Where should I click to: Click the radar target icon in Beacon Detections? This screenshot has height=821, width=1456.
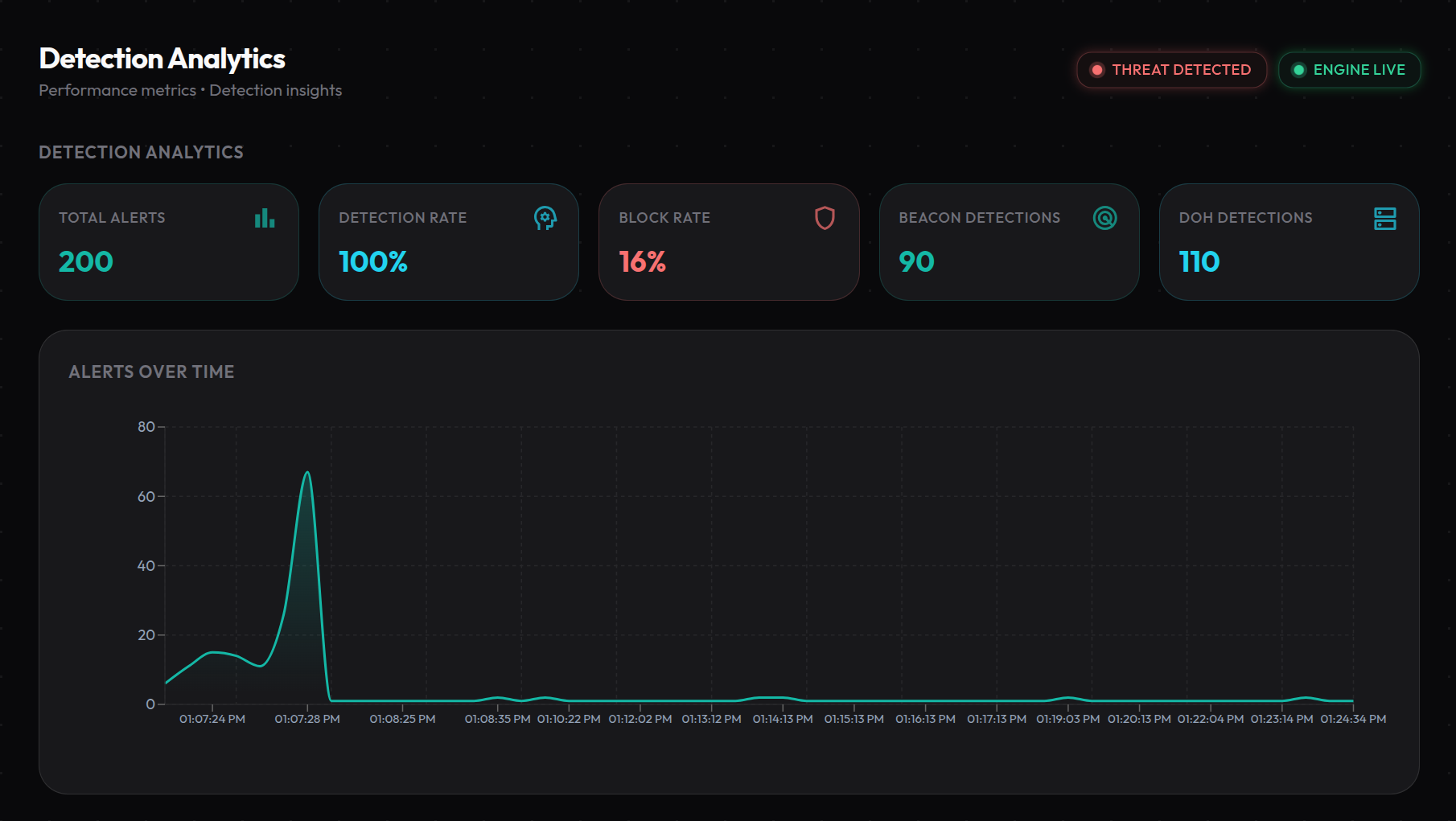click(1104, 218)
